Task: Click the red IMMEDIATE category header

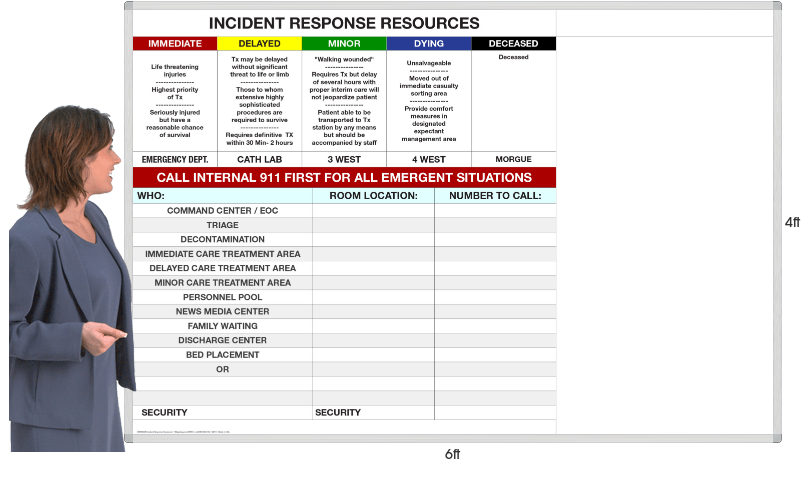Action: tap(175, 44)
